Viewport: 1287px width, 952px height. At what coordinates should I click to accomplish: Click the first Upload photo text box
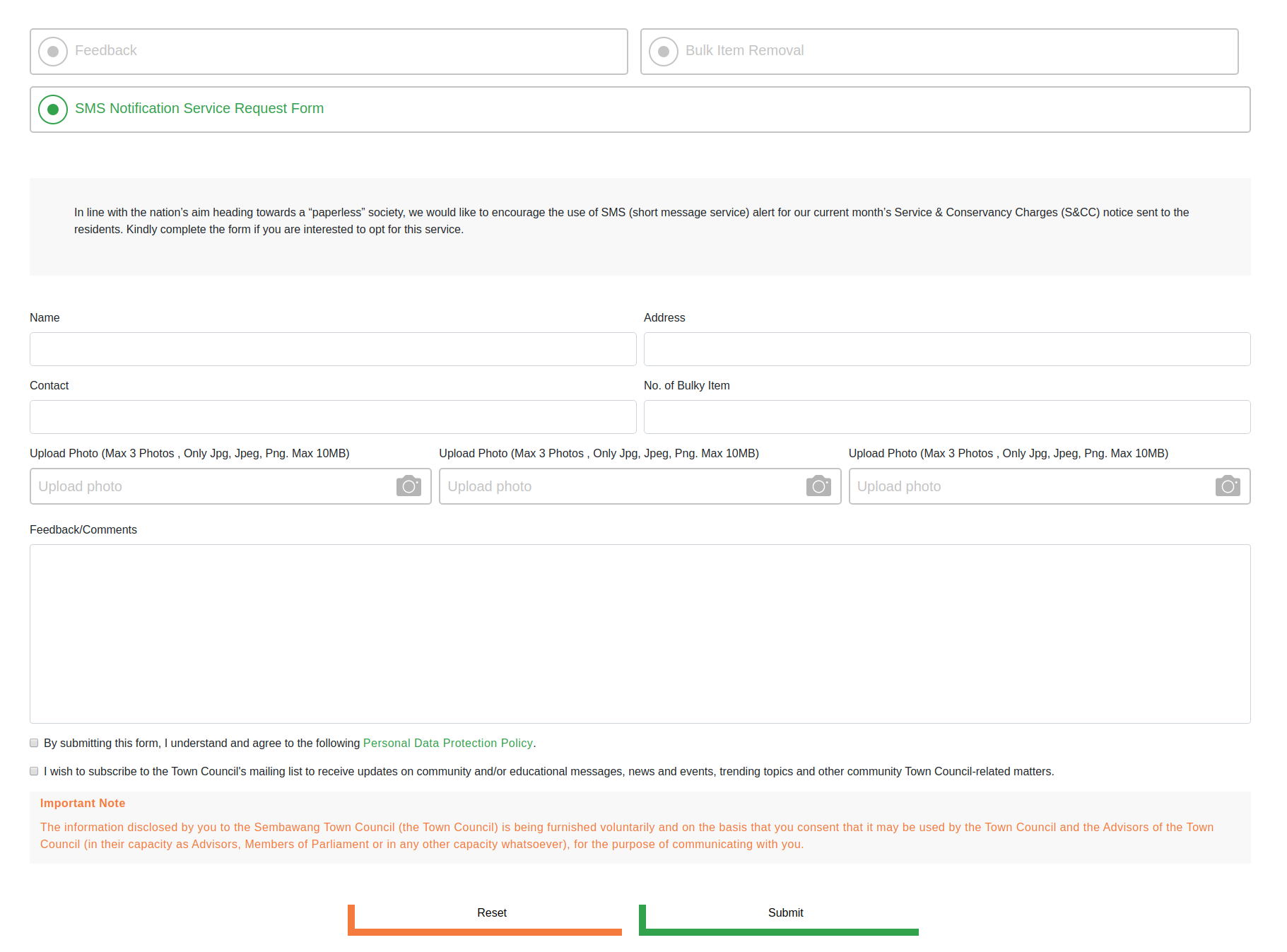pos(212,486)
